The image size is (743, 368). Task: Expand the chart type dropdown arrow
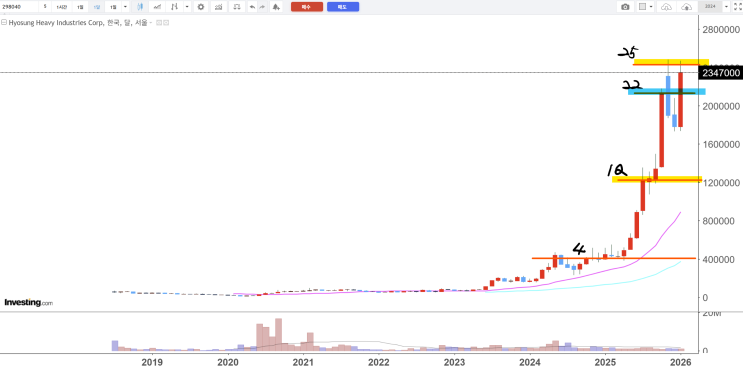tap(187, 7)
